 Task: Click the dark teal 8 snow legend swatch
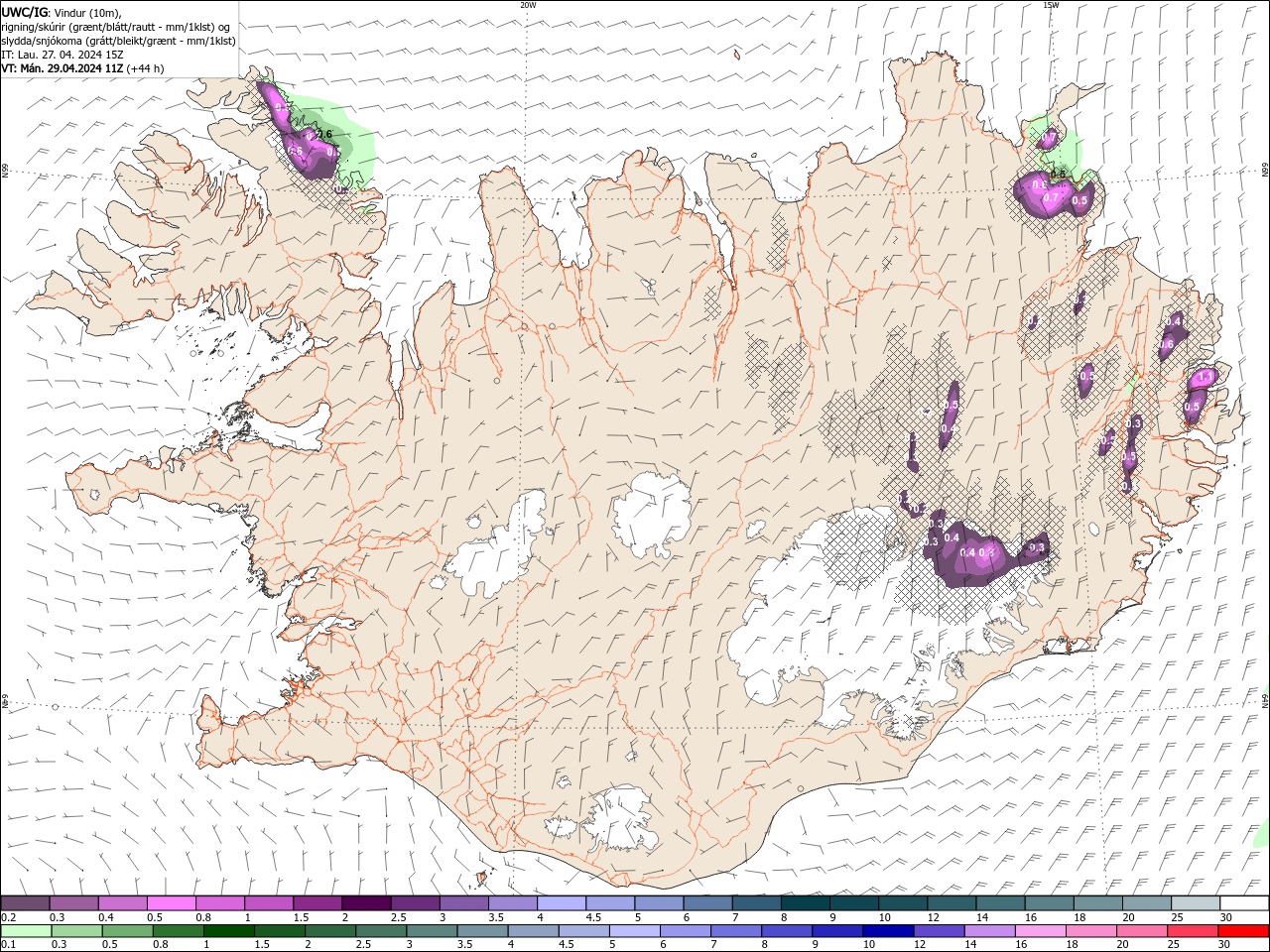click(806, 903)
